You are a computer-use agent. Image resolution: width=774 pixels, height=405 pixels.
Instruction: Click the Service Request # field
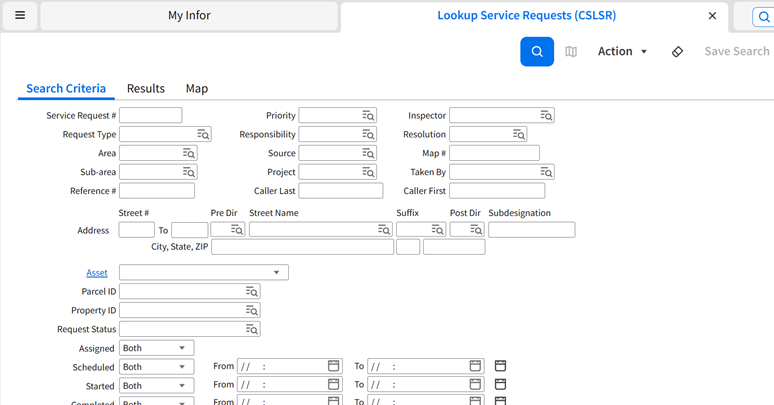(151, 116)
